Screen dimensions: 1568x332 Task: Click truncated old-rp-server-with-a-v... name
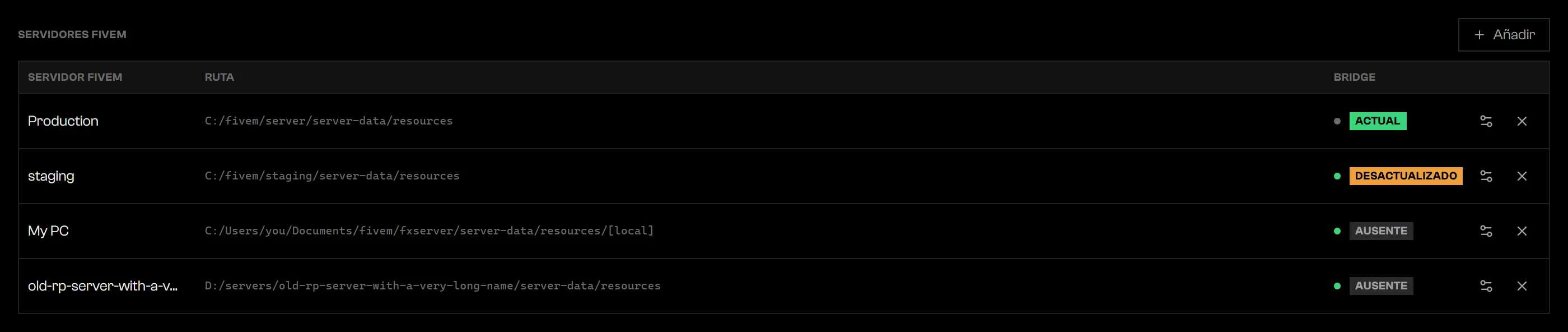tap(103, 285)
